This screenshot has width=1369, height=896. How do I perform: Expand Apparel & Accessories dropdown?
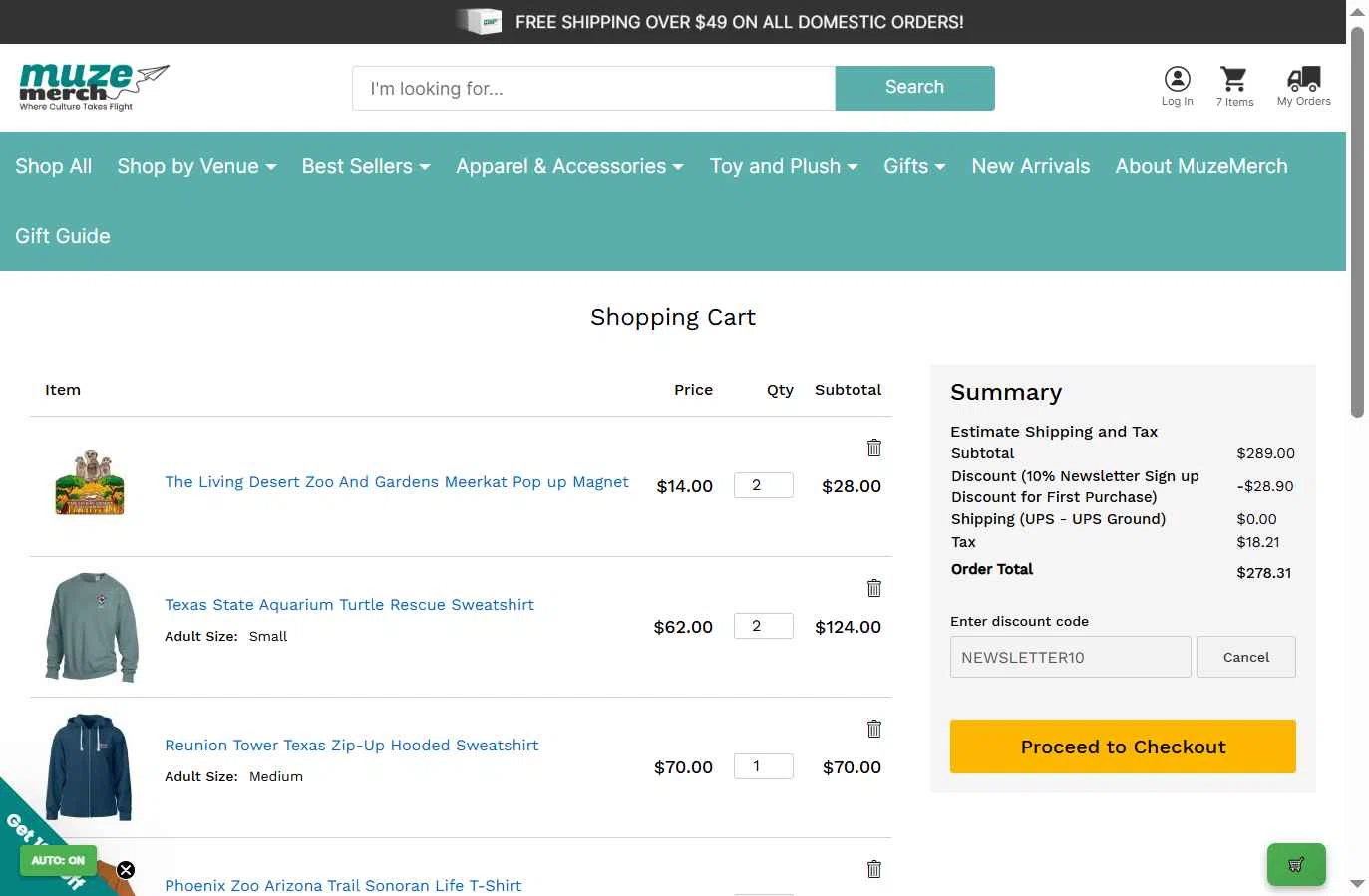click(569, 166)
